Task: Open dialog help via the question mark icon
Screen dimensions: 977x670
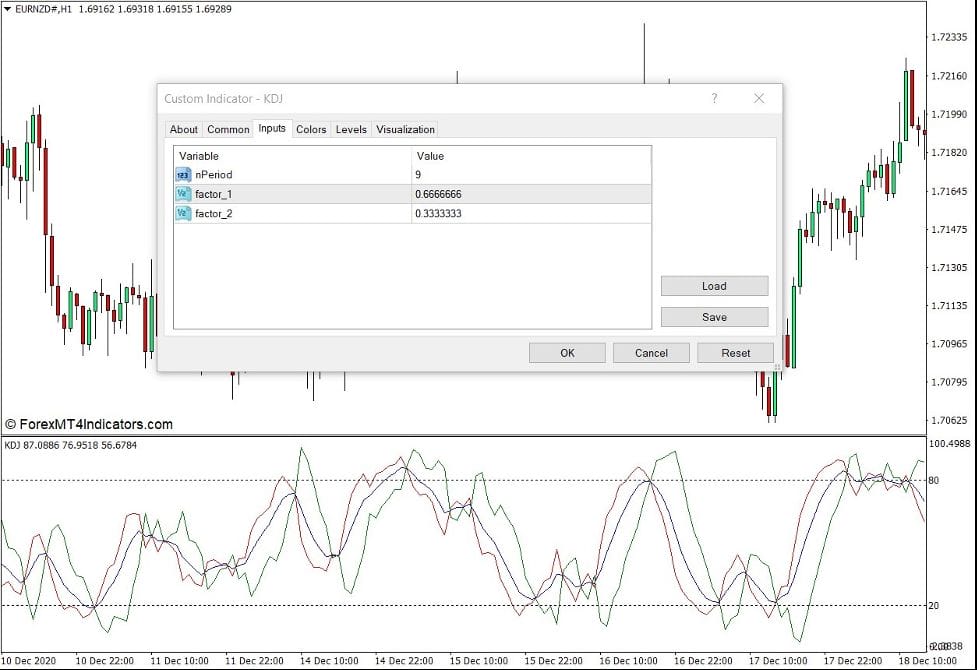Action: click(714, 98)
